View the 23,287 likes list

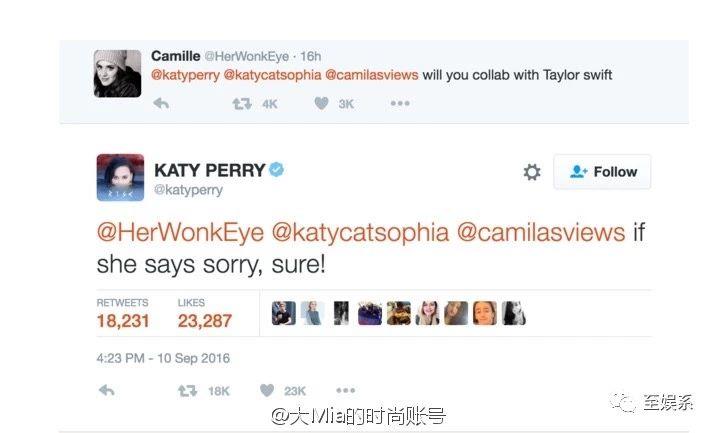tap(205, 314)
